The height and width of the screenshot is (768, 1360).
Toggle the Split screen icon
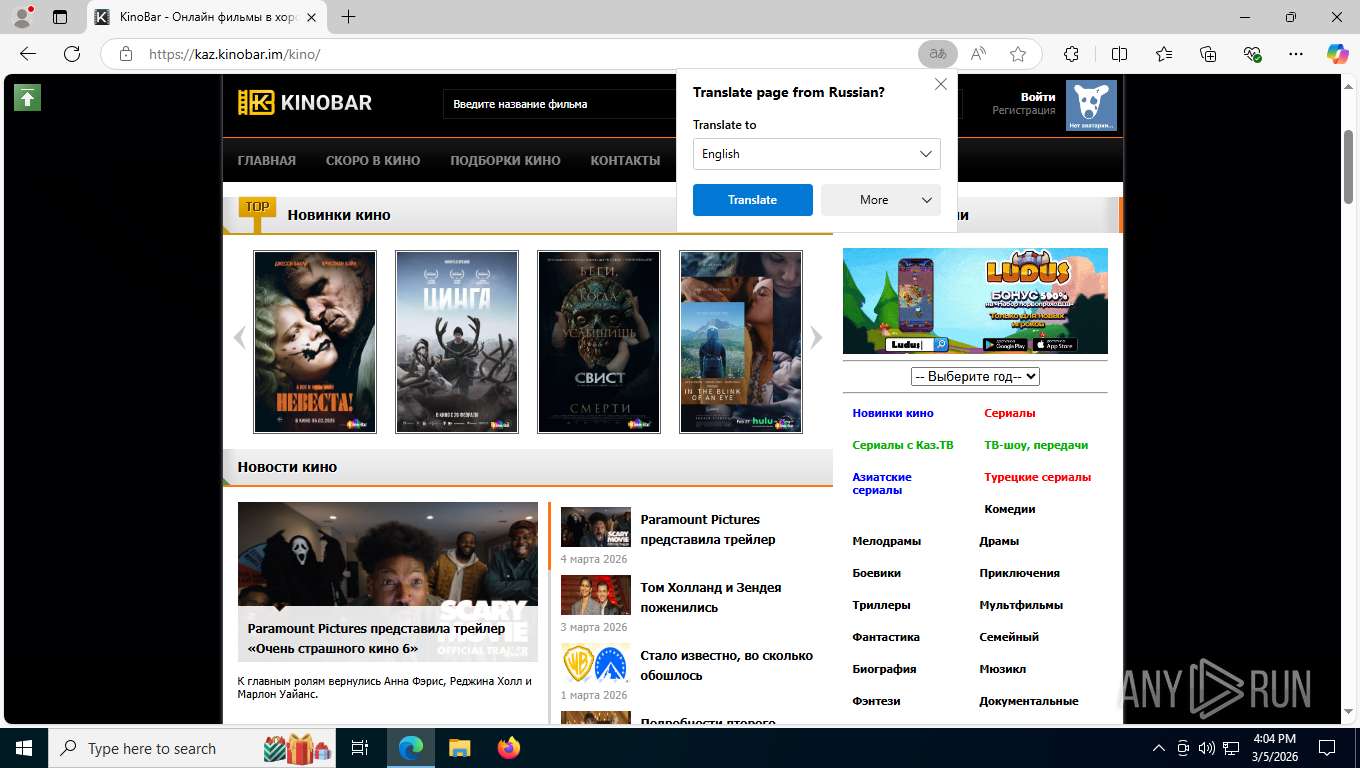1119,54
